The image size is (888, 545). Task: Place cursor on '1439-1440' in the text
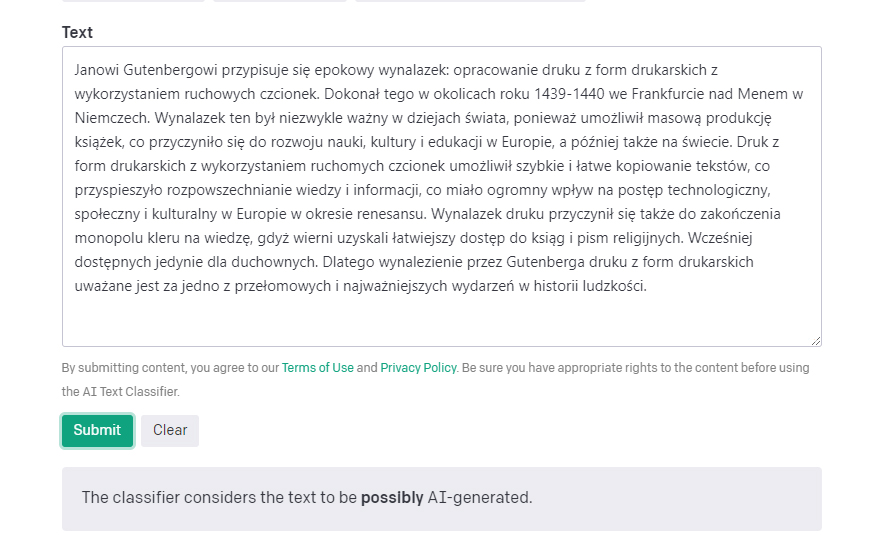pos(569,93)
